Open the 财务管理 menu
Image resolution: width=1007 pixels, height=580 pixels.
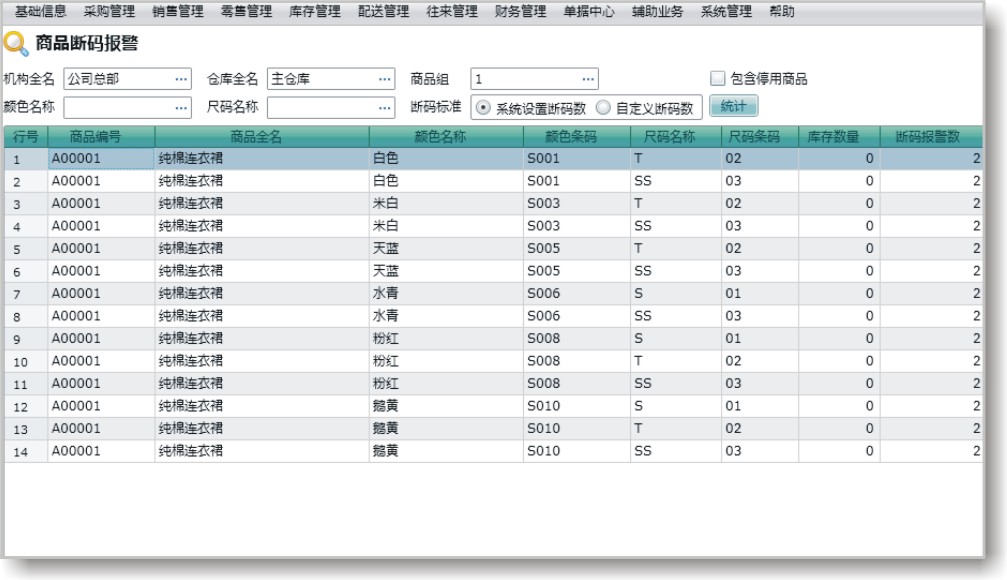[521, 11]
